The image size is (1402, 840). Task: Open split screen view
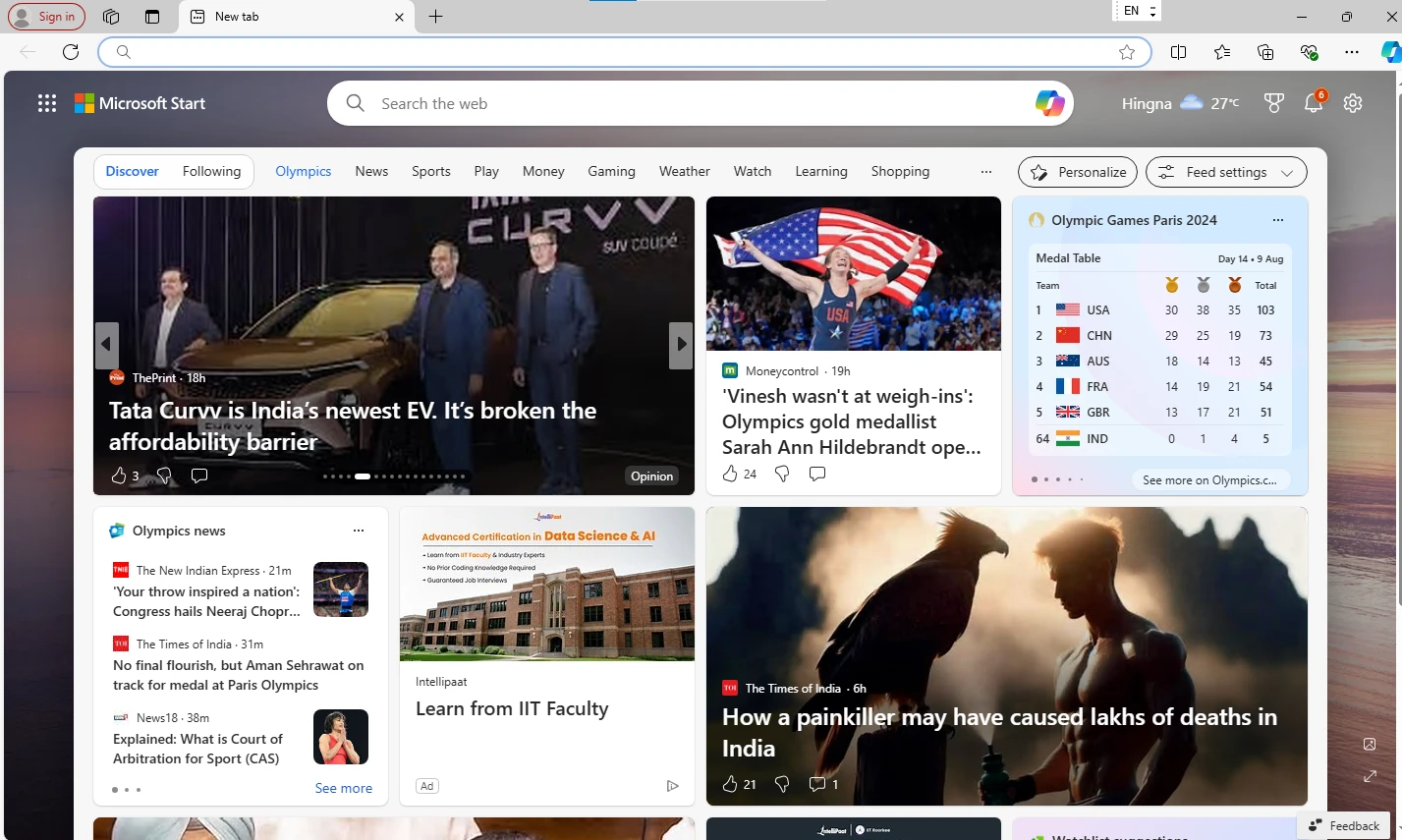tap(1179, 52)
